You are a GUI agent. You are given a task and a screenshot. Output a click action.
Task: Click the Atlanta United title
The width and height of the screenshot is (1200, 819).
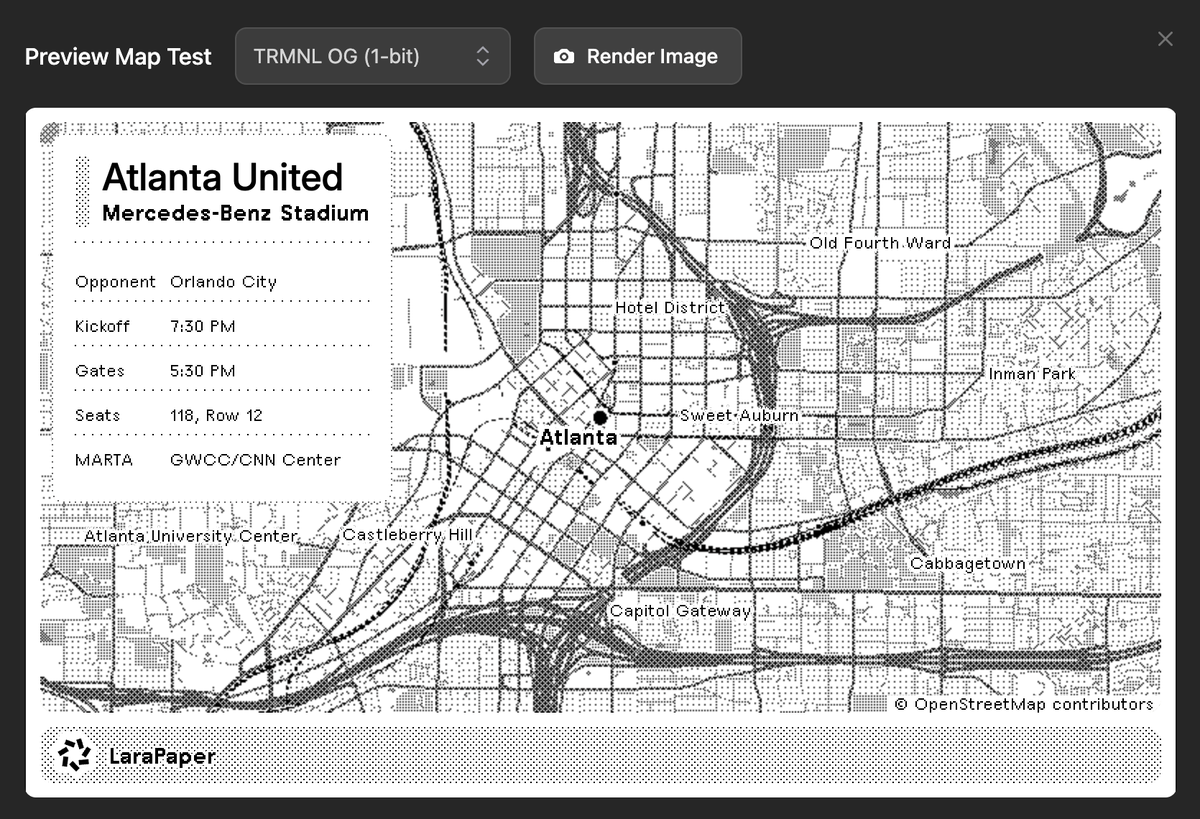(222, 177)
